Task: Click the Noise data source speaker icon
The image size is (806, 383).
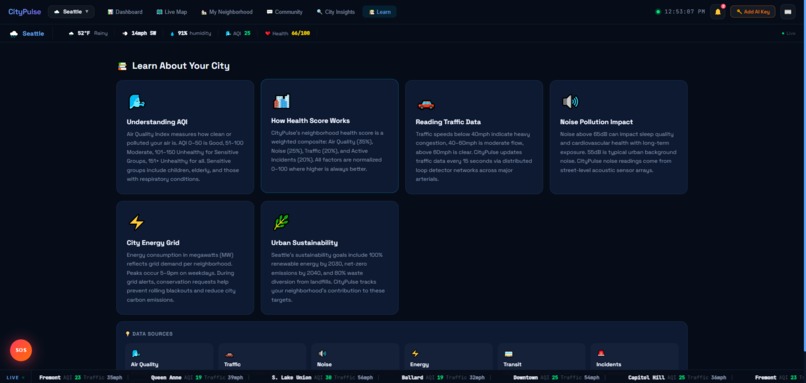Action: tap(322, 354)
